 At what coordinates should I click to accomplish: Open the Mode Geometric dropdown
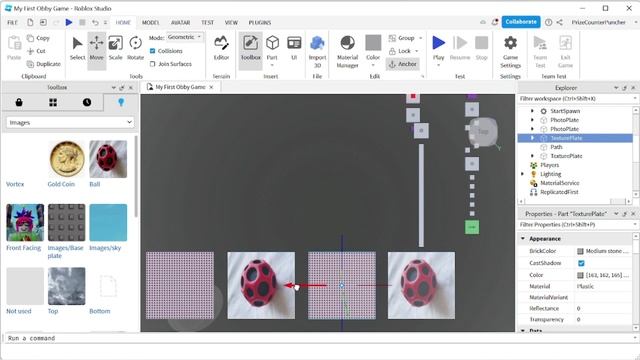tap(184, 37)
